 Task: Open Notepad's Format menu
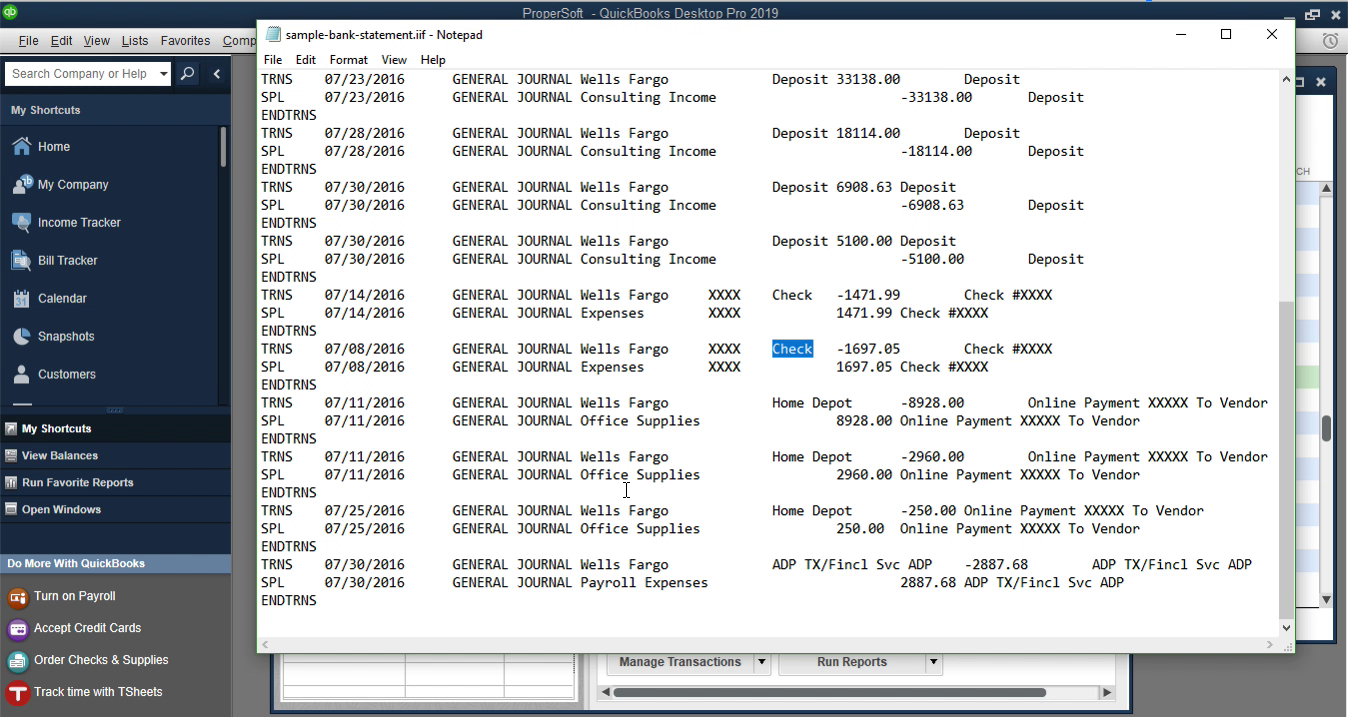(x=349, y=60)
